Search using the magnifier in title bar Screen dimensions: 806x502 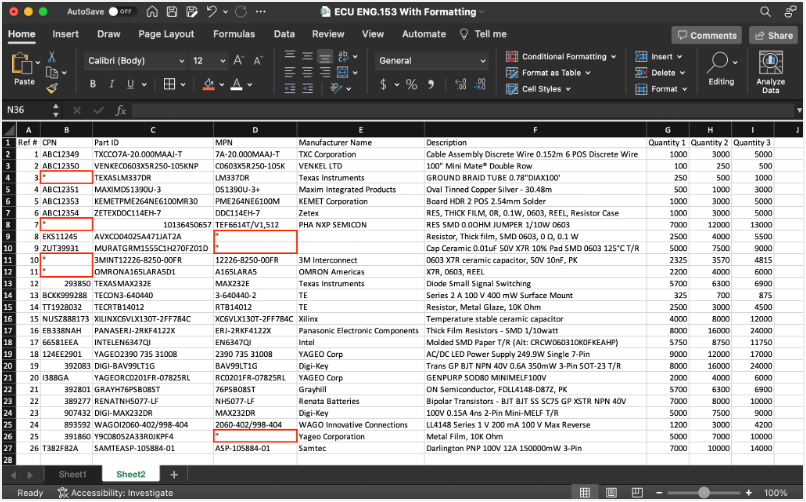(765, 11)
